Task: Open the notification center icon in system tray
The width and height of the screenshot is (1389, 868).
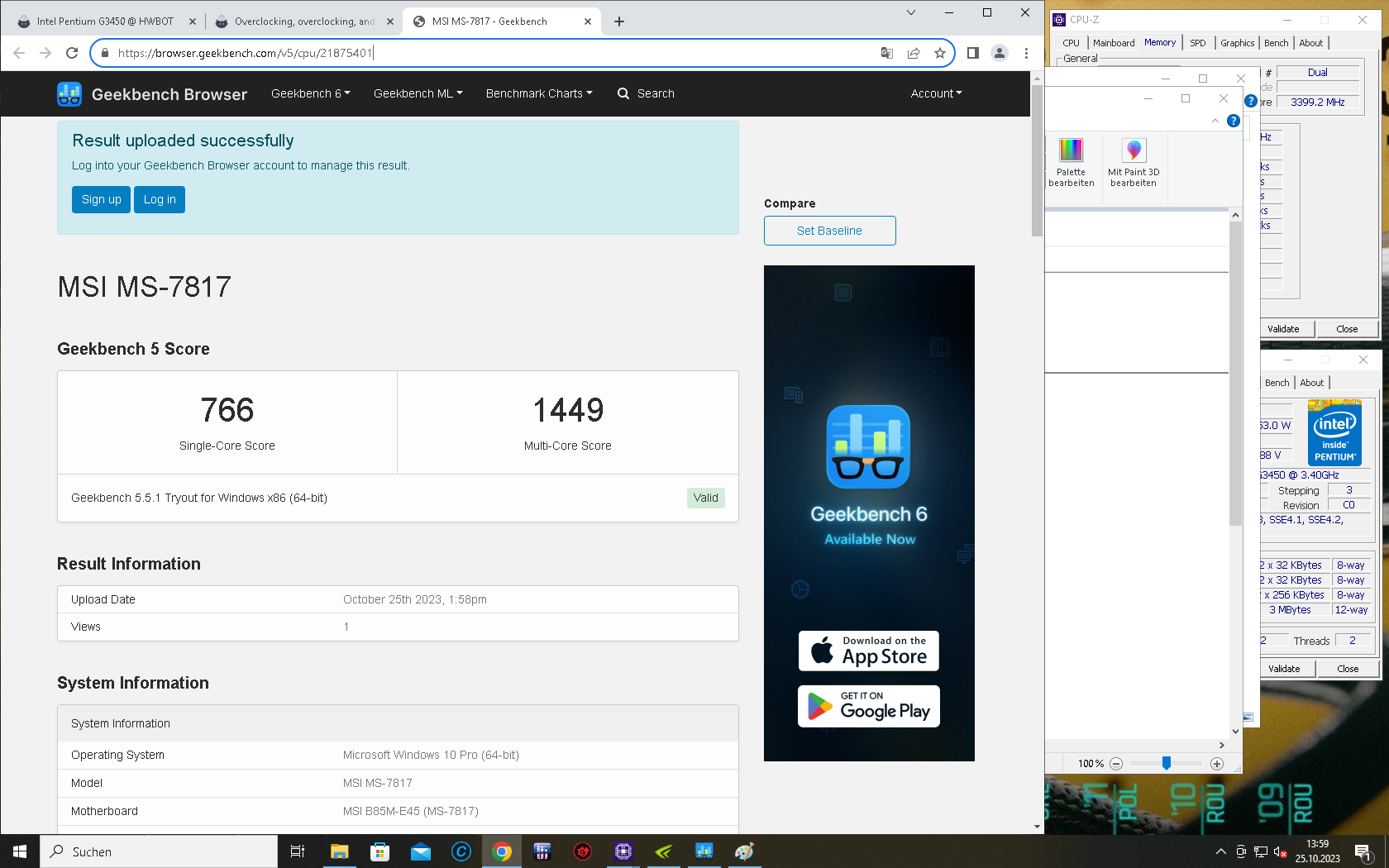Action: coord(1363,851)
